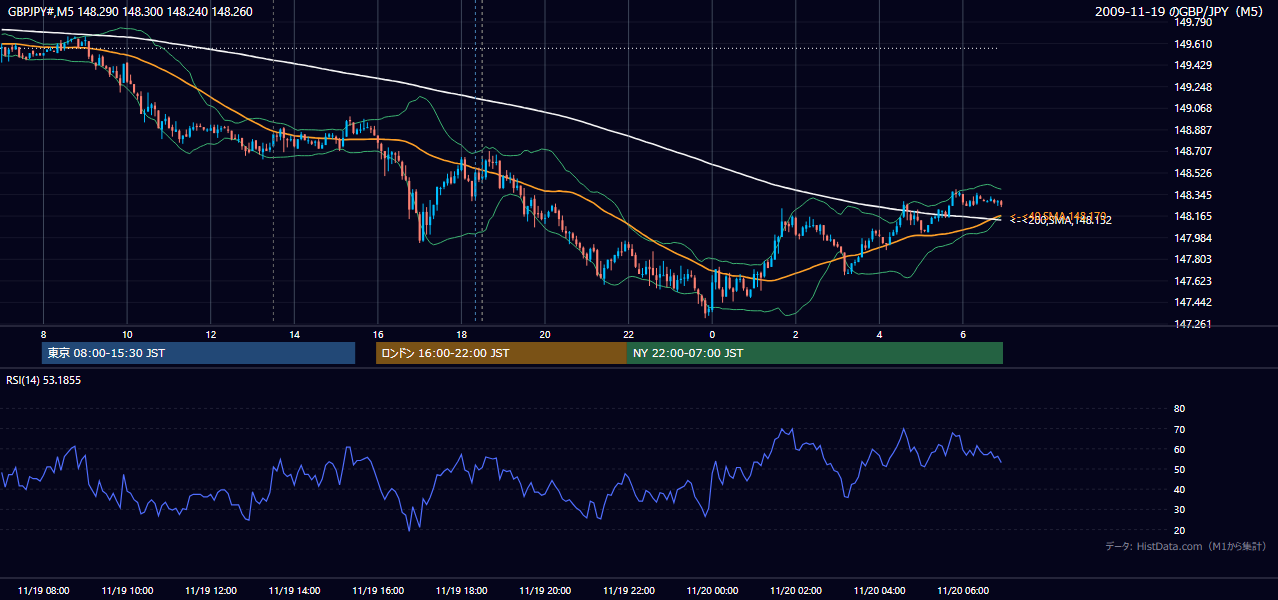The width and height of the screenshot is (1278, 600).
Task: Click the RSI scale value 70
Action: pyautogui.click(x=1179, y=429)
